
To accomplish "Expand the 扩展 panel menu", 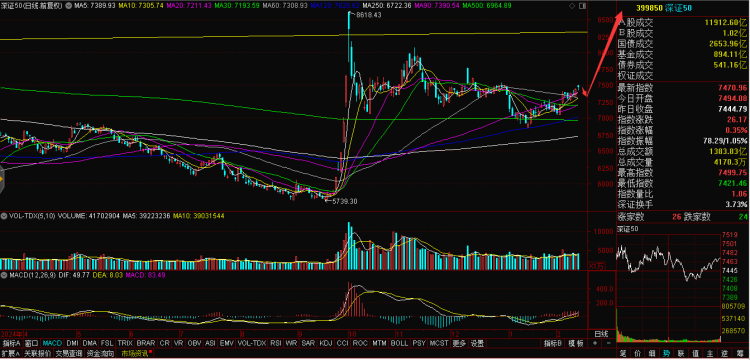I will click(x=11, y=354).
